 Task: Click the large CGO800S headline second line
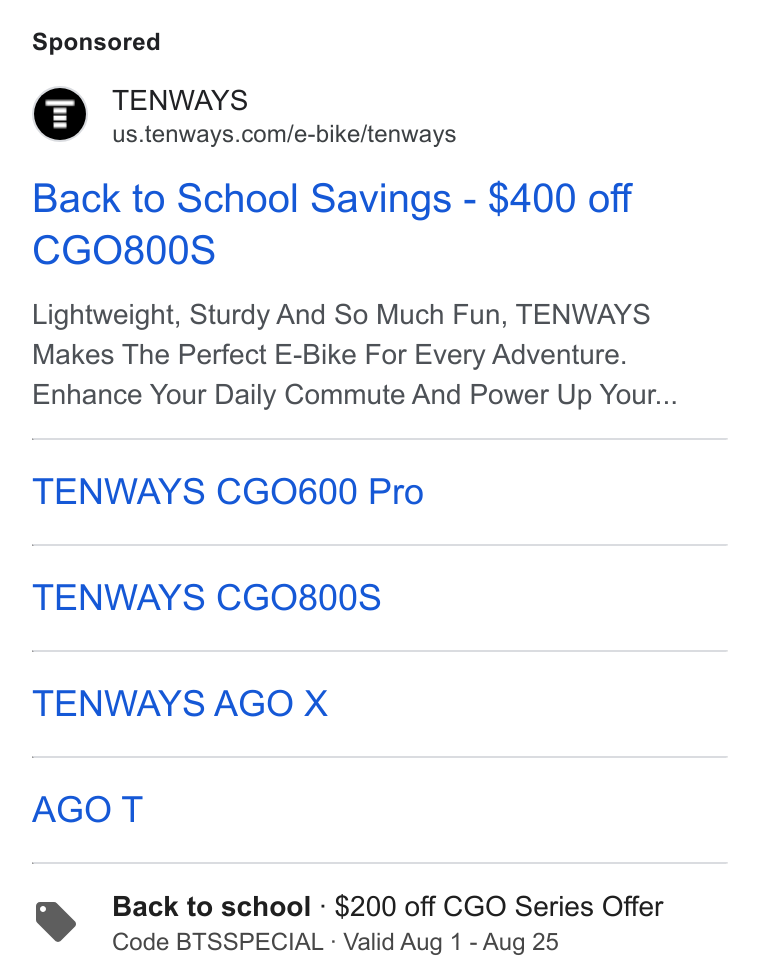click(124, 251)
